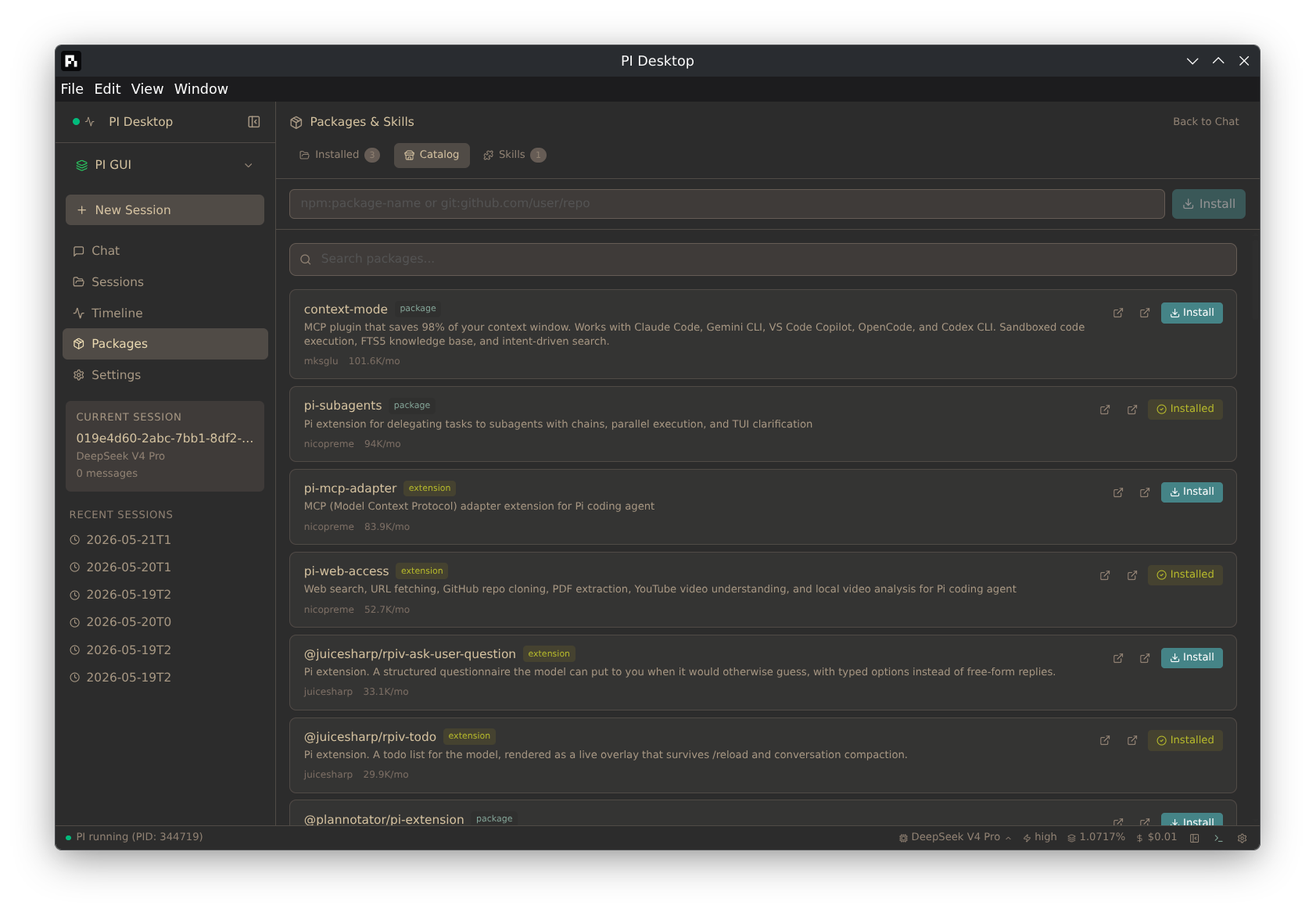Switch to the Skills tab
The width and height of the screenshot is (1316, 916).
(515, 155)
